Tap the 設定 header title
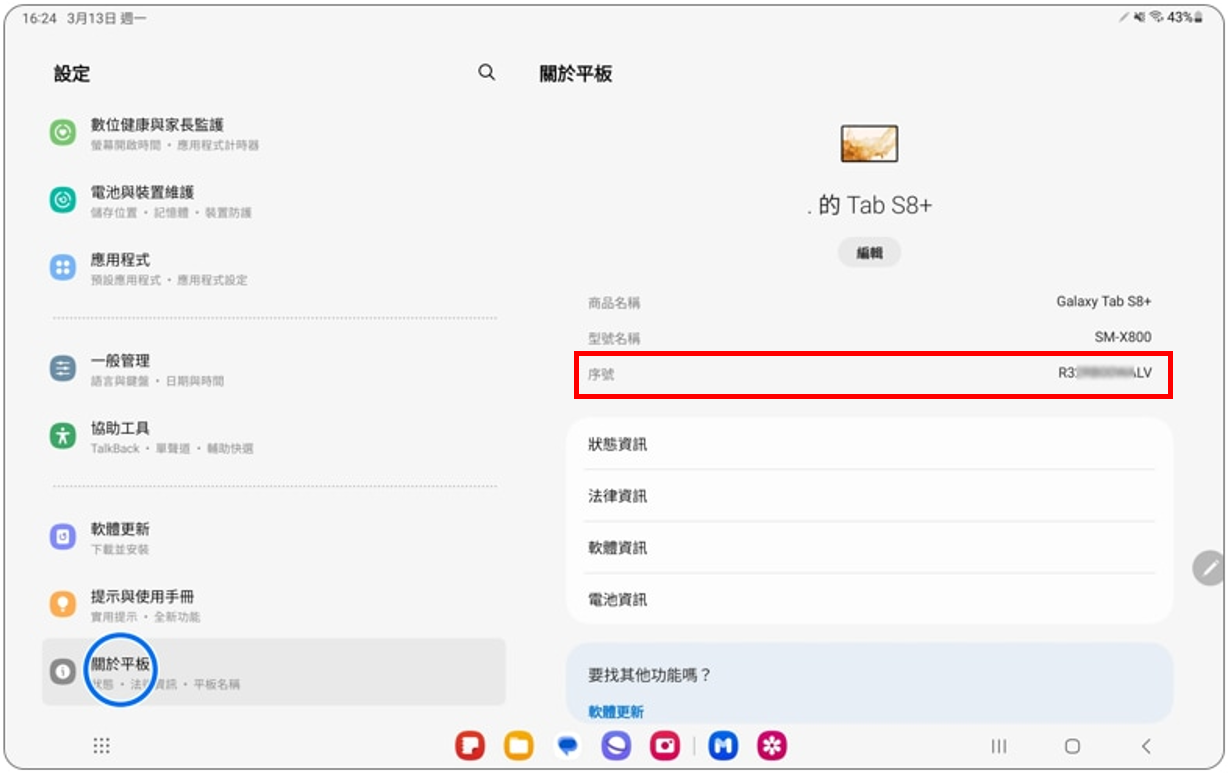This screenshot has width=1230, height=774. [x=72, y=74]
